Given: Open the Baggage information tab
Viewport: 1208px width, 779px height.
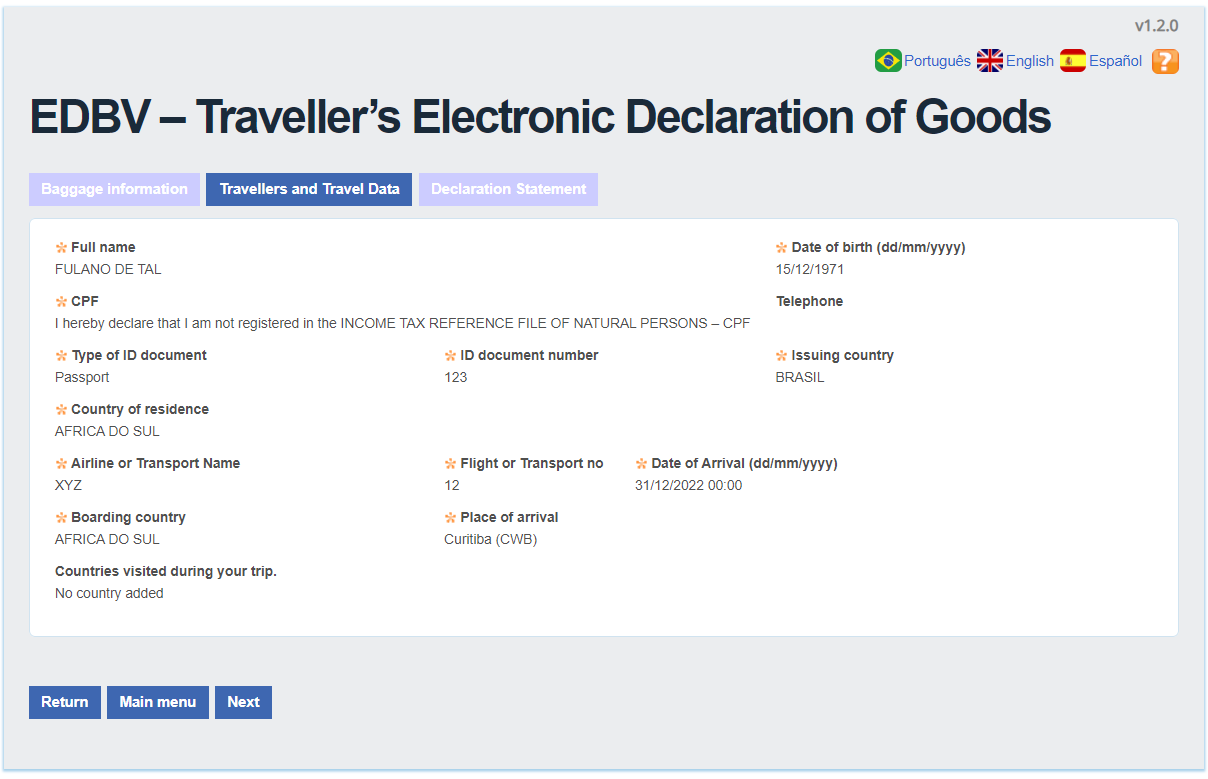Looking at the screenshot, I should click(114, 189).
